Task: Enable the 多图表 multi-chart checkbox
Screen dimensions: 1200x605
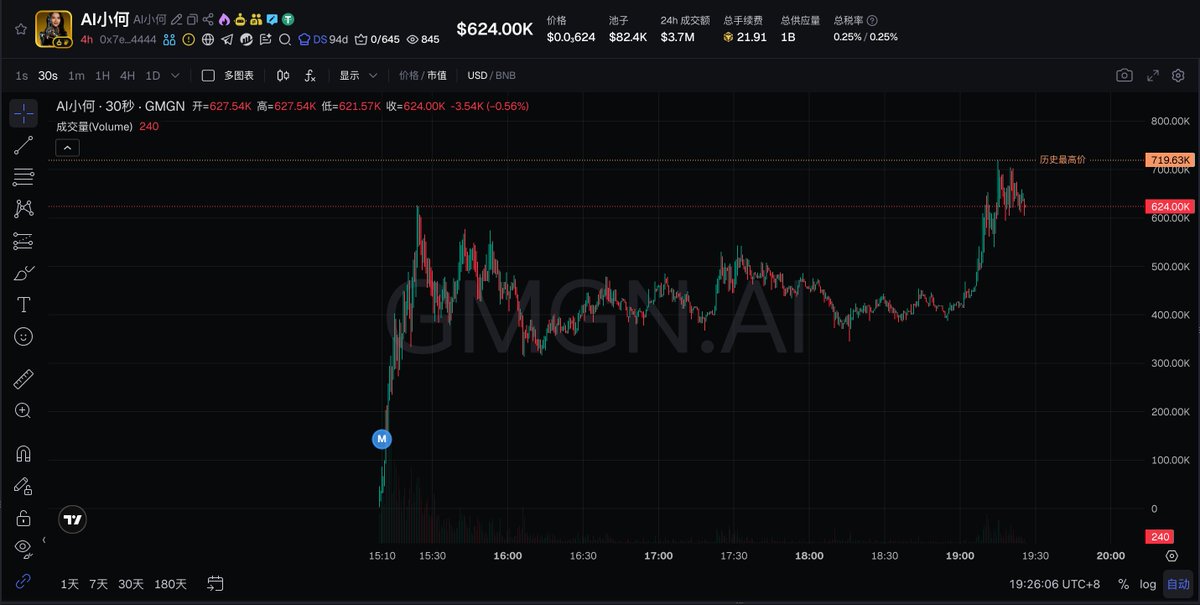Action: [208, 76]
